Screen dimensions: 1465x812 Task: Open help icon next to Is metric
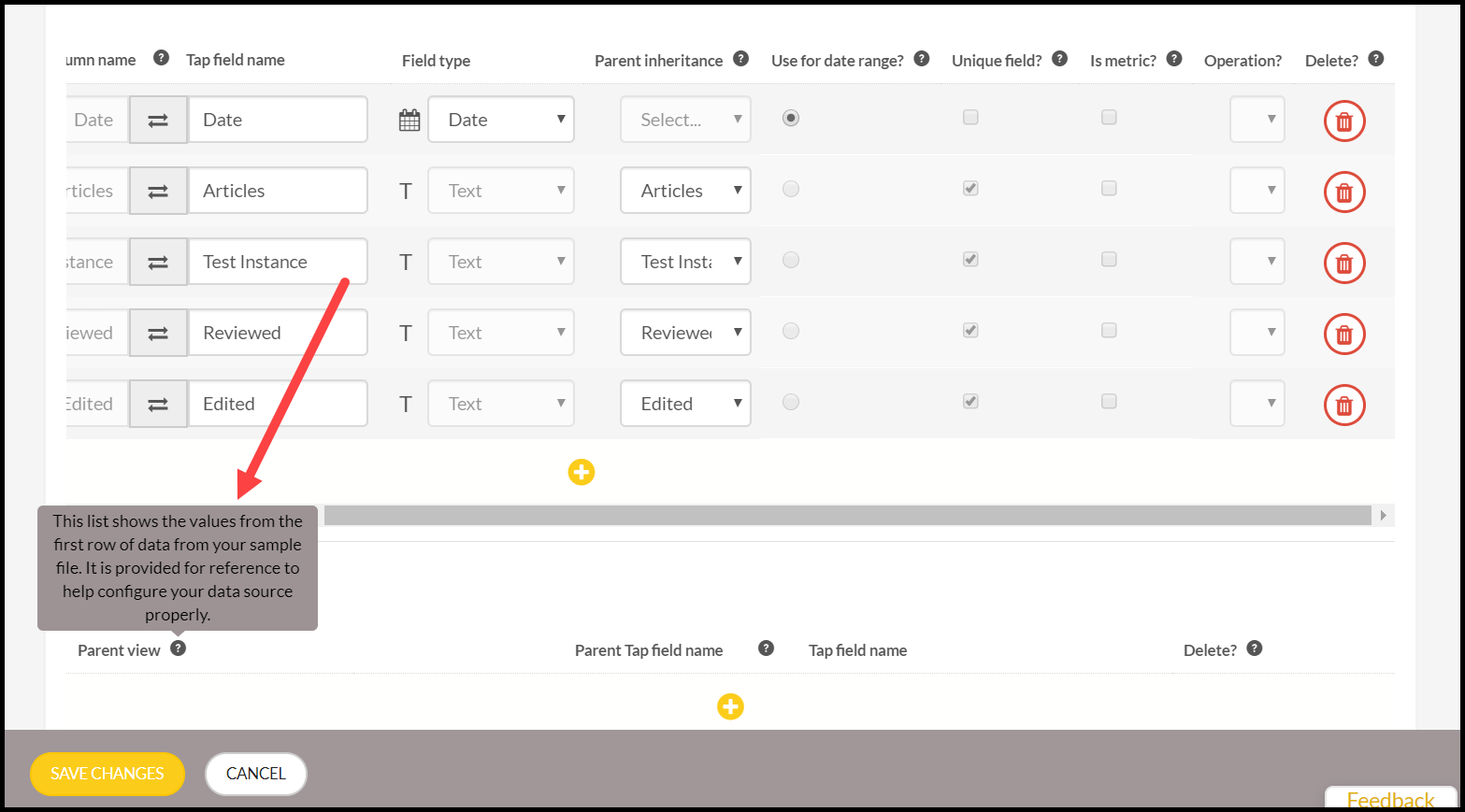[x=1174, y=58]
